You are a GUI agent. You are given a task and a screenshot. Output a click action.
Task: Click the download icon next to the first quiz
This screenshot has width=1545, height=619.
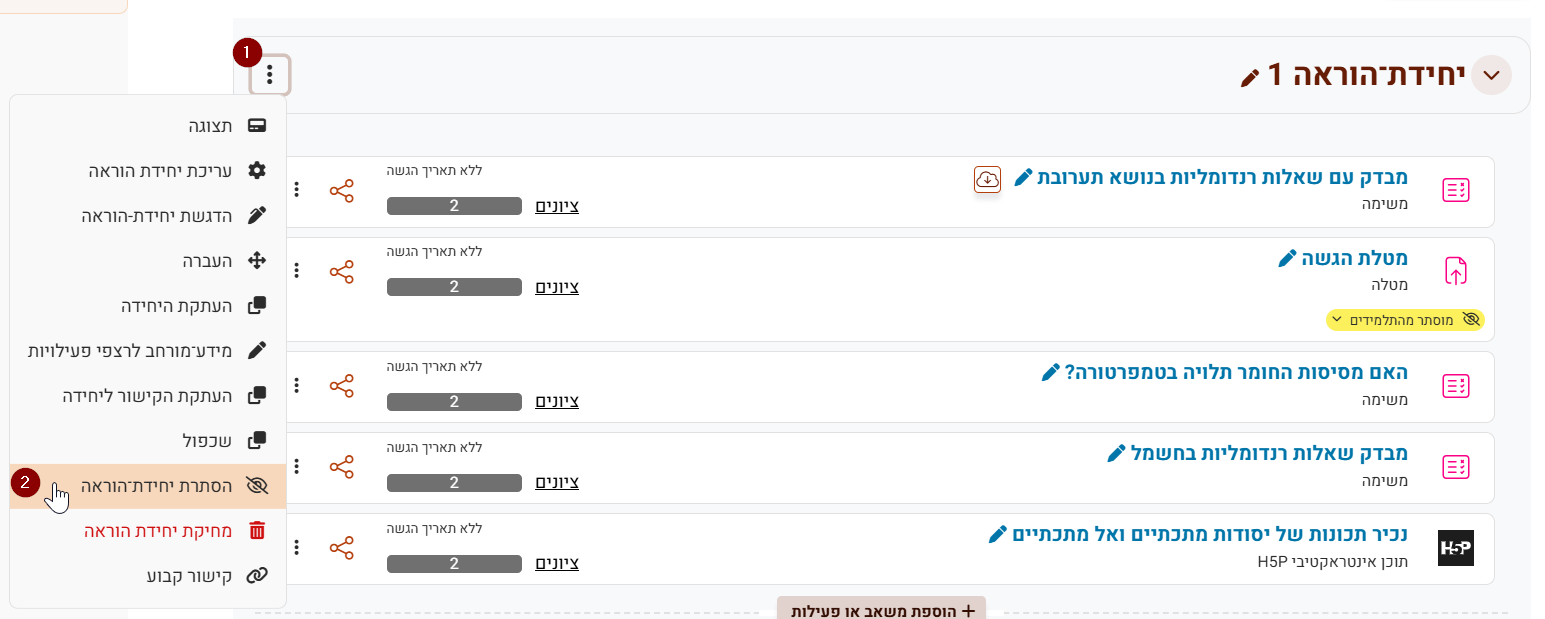987,179
